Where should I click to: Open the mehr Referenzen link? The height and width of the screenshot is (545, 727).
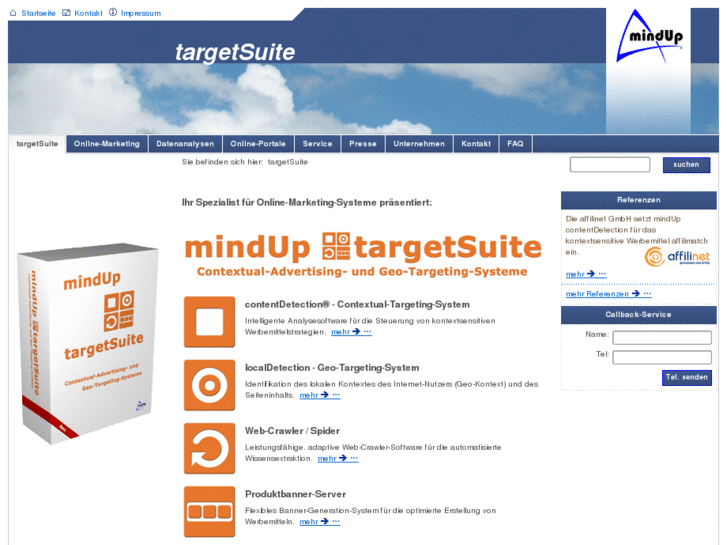point(608,294)
